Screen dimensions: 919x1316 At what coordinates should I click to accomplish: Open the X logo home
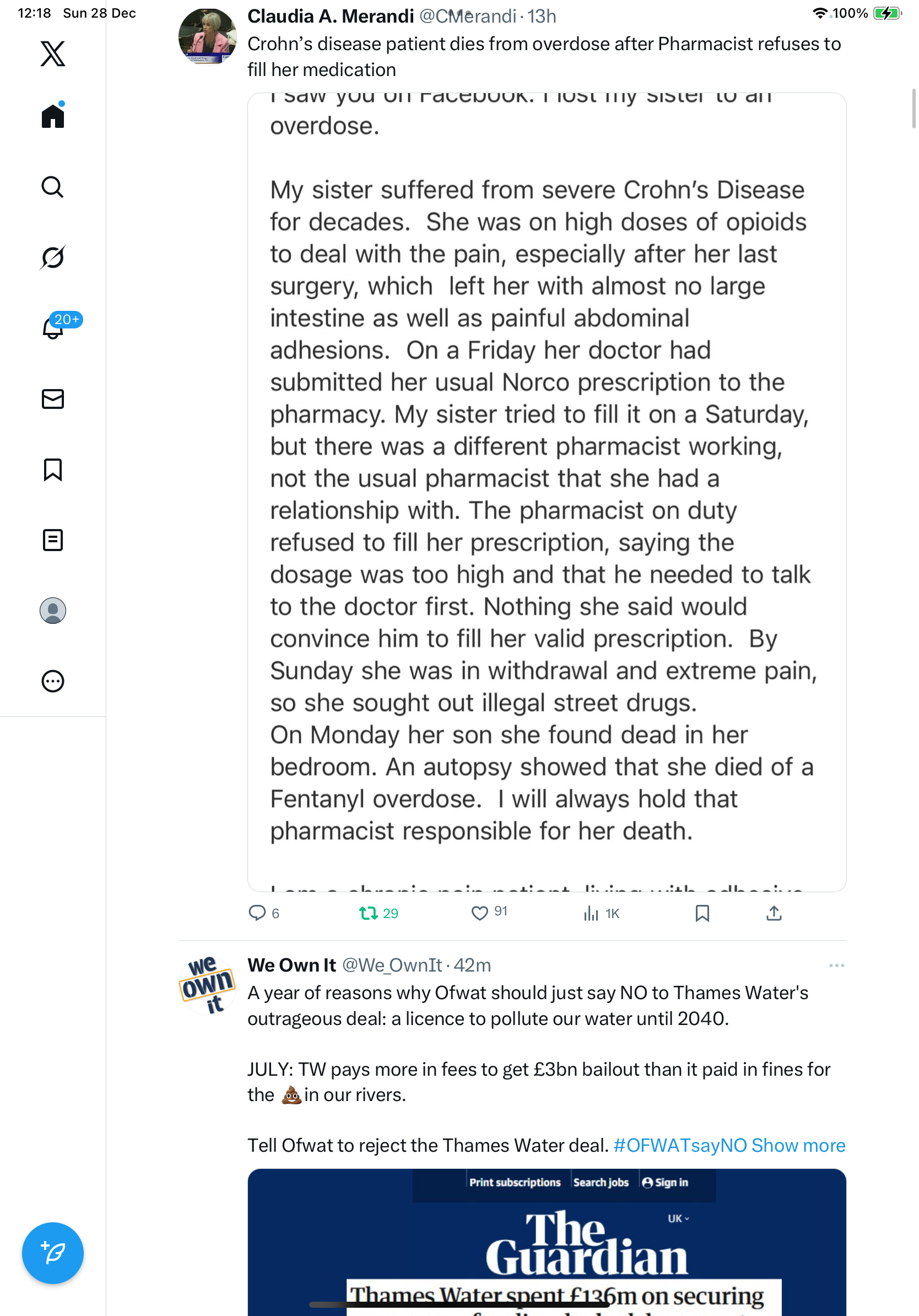tap(53, 54)
